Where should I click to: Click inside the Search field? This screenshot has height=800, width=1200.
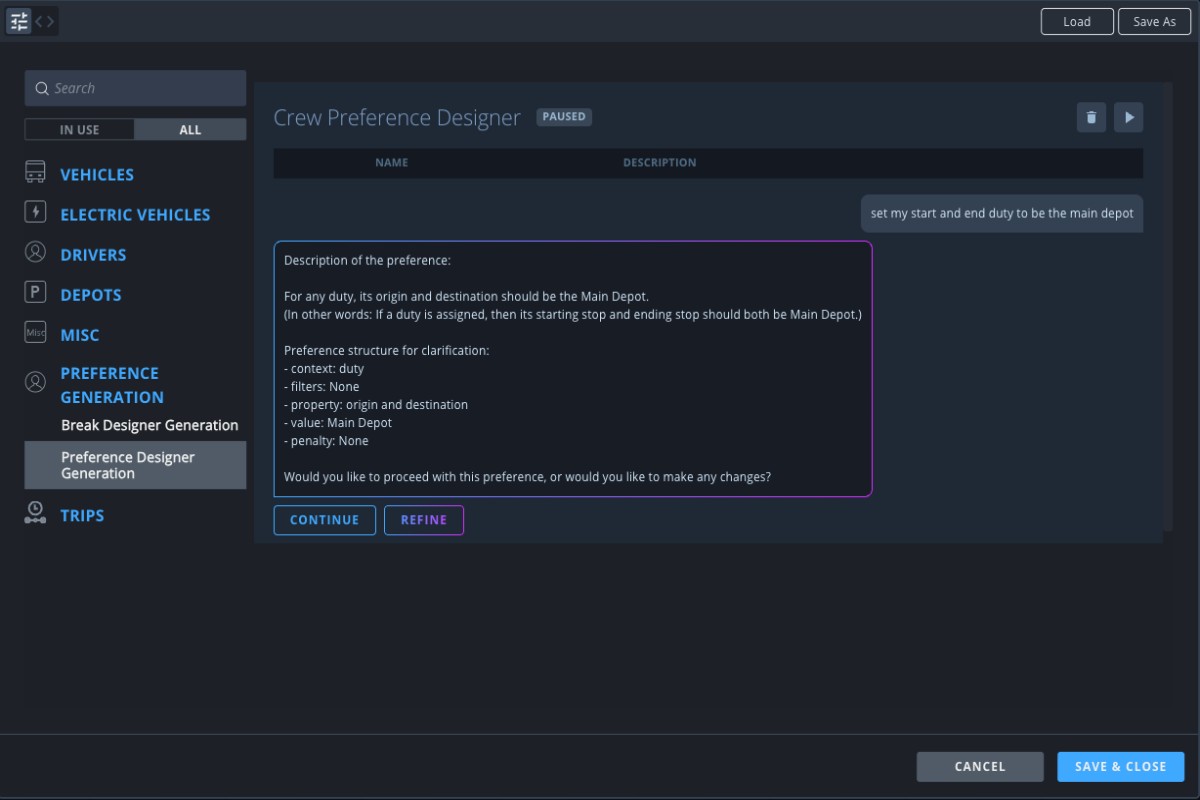point(135,87)
